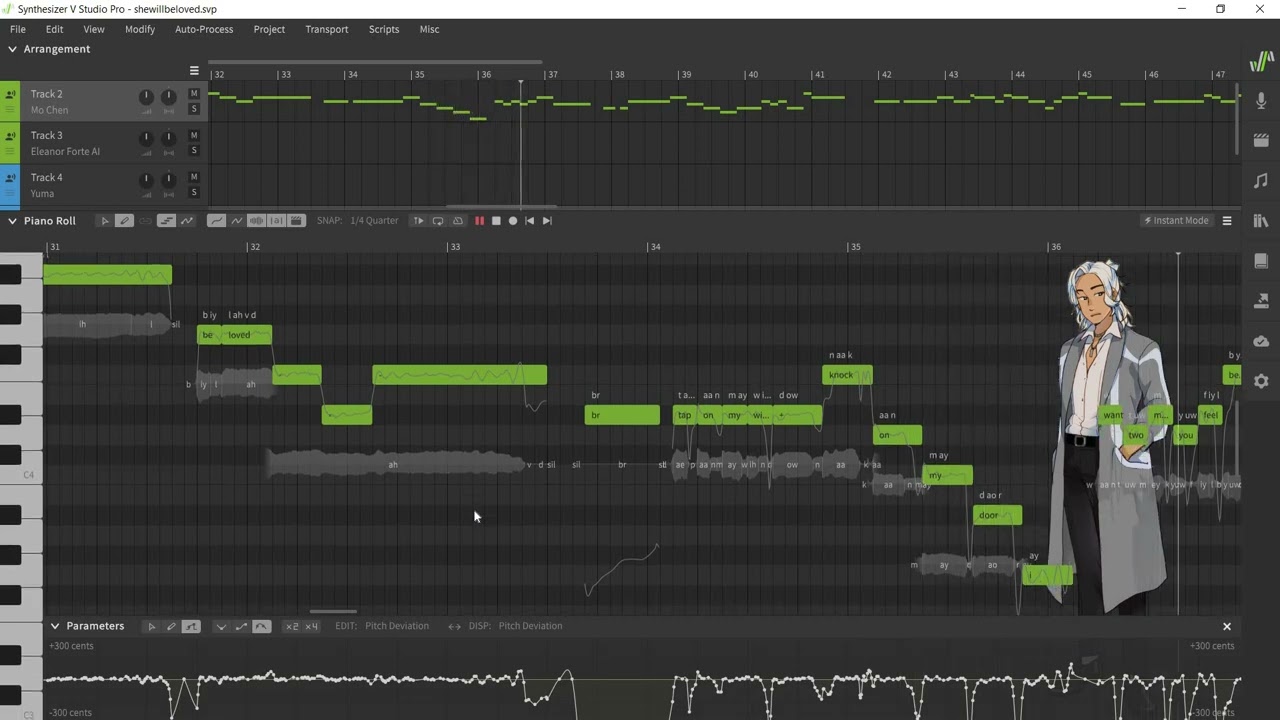Solo Track 4 Yuma
Image resolution: width=1280 pixels, height=720 pixels.
pyautogui.click(x=194, y=192)
